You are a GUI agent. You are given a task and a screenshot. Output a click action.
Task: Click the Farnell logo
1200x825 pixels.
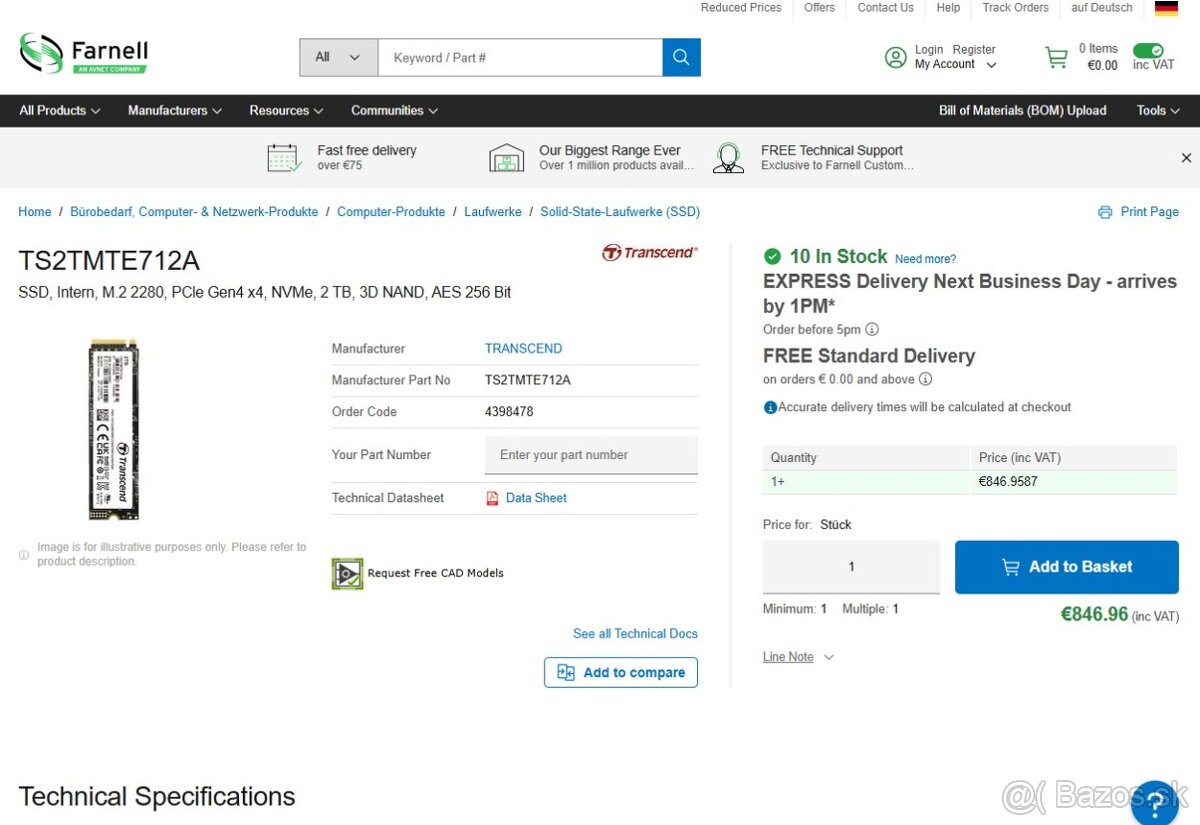pyautogui.click(x=83, y=53)
